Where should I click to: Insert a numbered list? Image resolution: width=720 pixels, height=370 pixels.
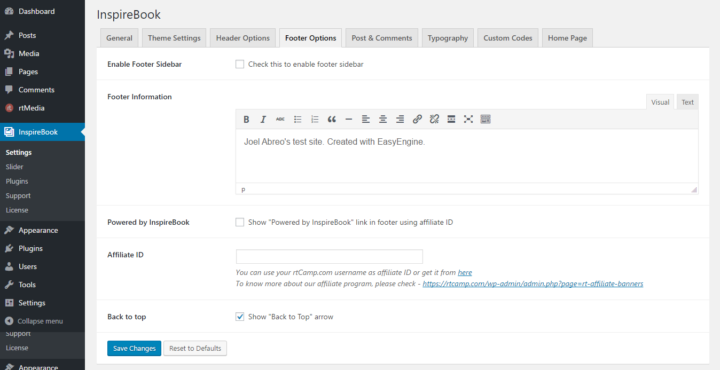(315, 119)
